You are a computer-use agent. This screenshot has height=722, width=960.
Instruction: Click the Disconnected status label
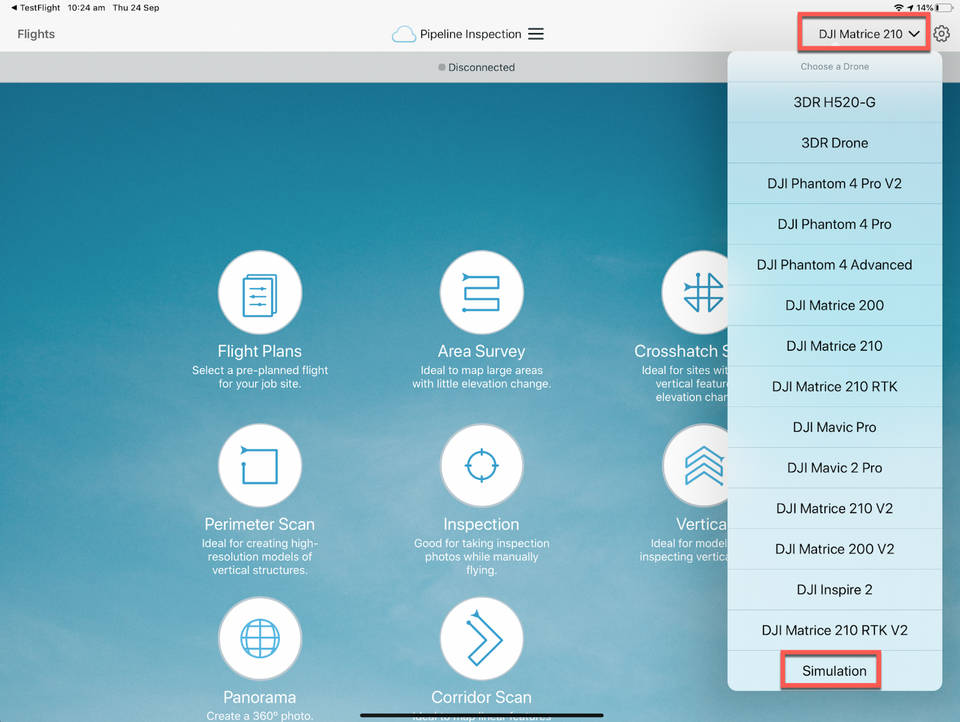pos(482,67)
